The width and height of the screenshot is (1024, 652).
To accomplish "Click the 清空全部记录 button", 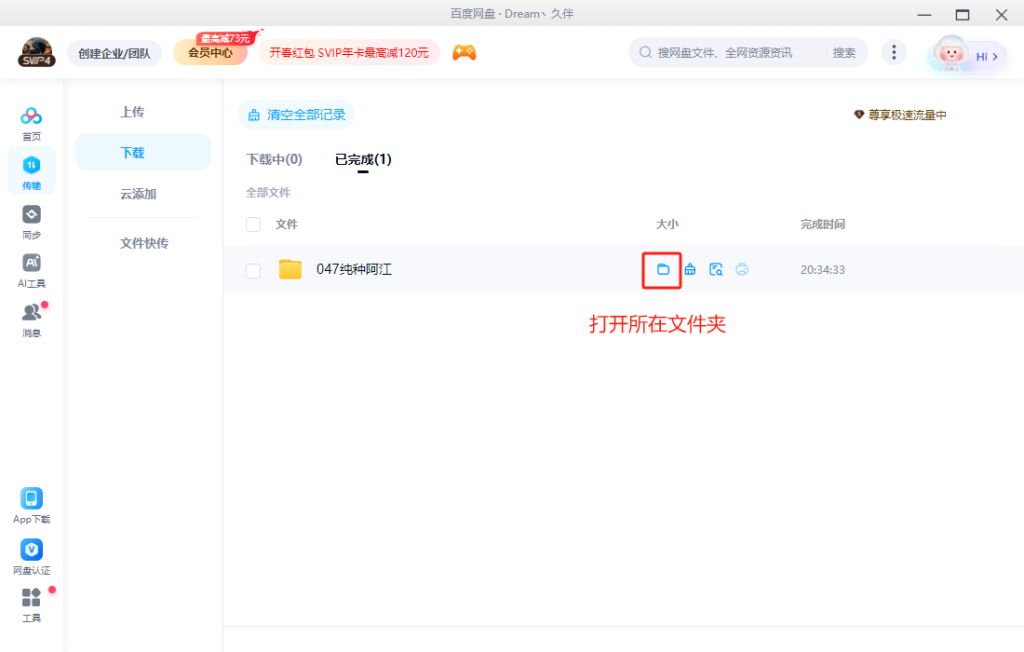I will click(x=296, y=115).
